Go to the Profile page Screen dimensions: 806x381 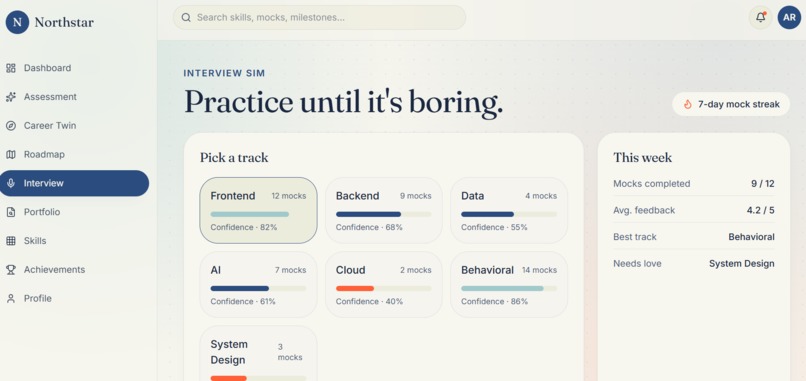click(x=75, y=298)
